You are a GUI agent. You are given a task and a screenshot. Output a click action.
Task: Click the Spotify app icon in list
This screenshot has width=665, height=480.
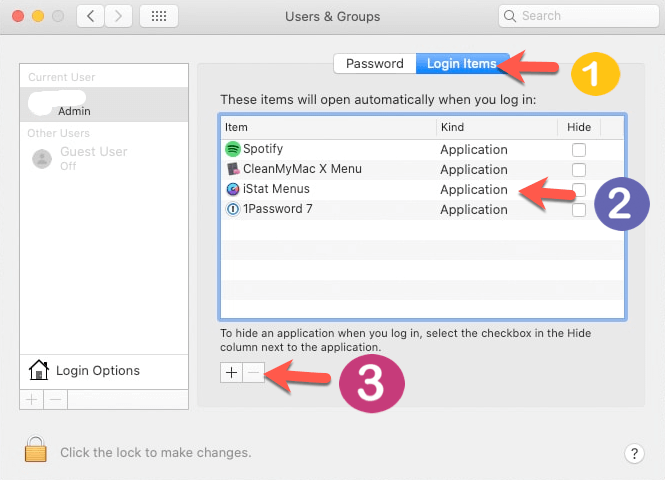click(x=233, y=149)
